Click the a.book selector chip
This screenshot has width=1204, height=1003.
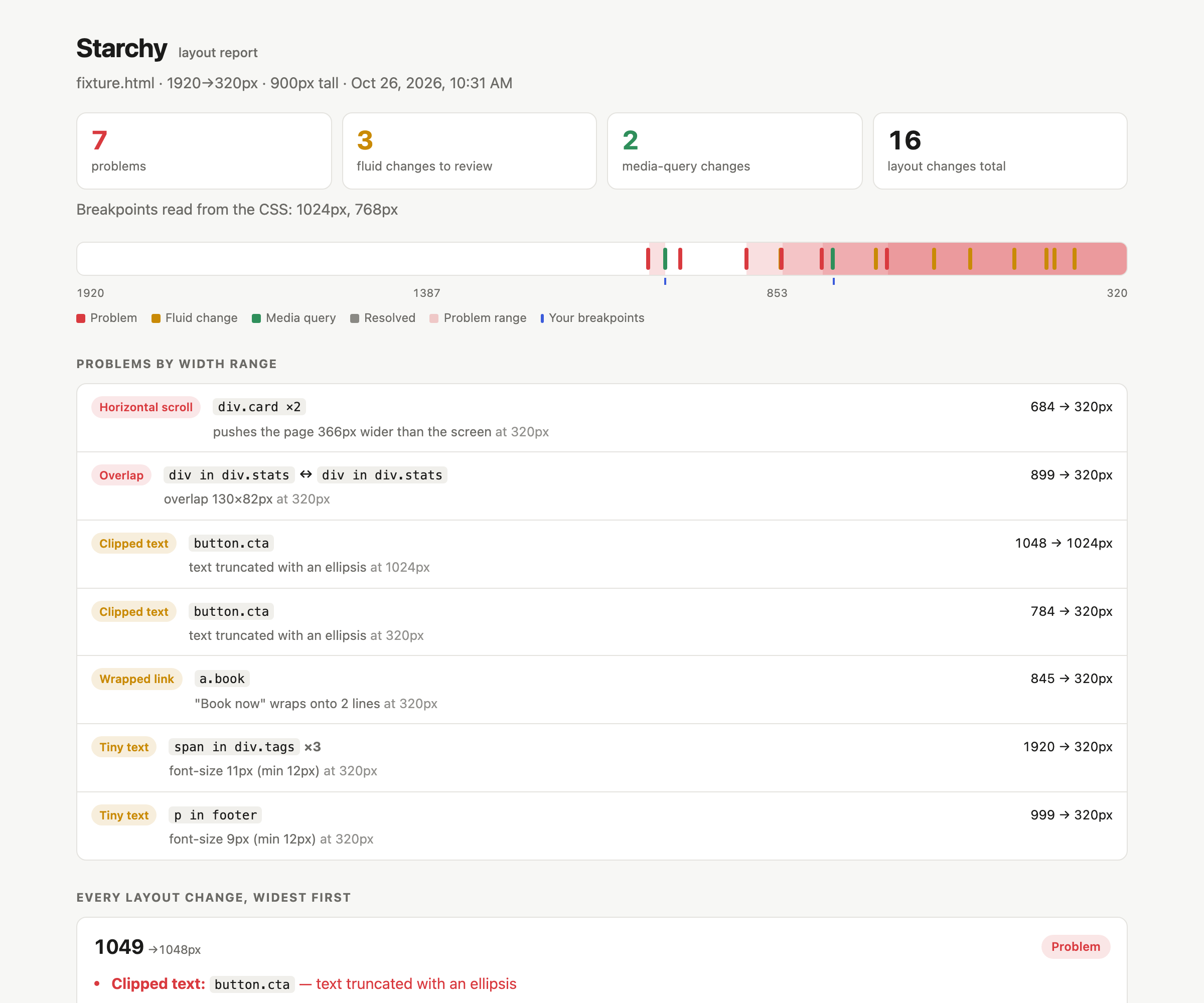[x=222, y=679]
